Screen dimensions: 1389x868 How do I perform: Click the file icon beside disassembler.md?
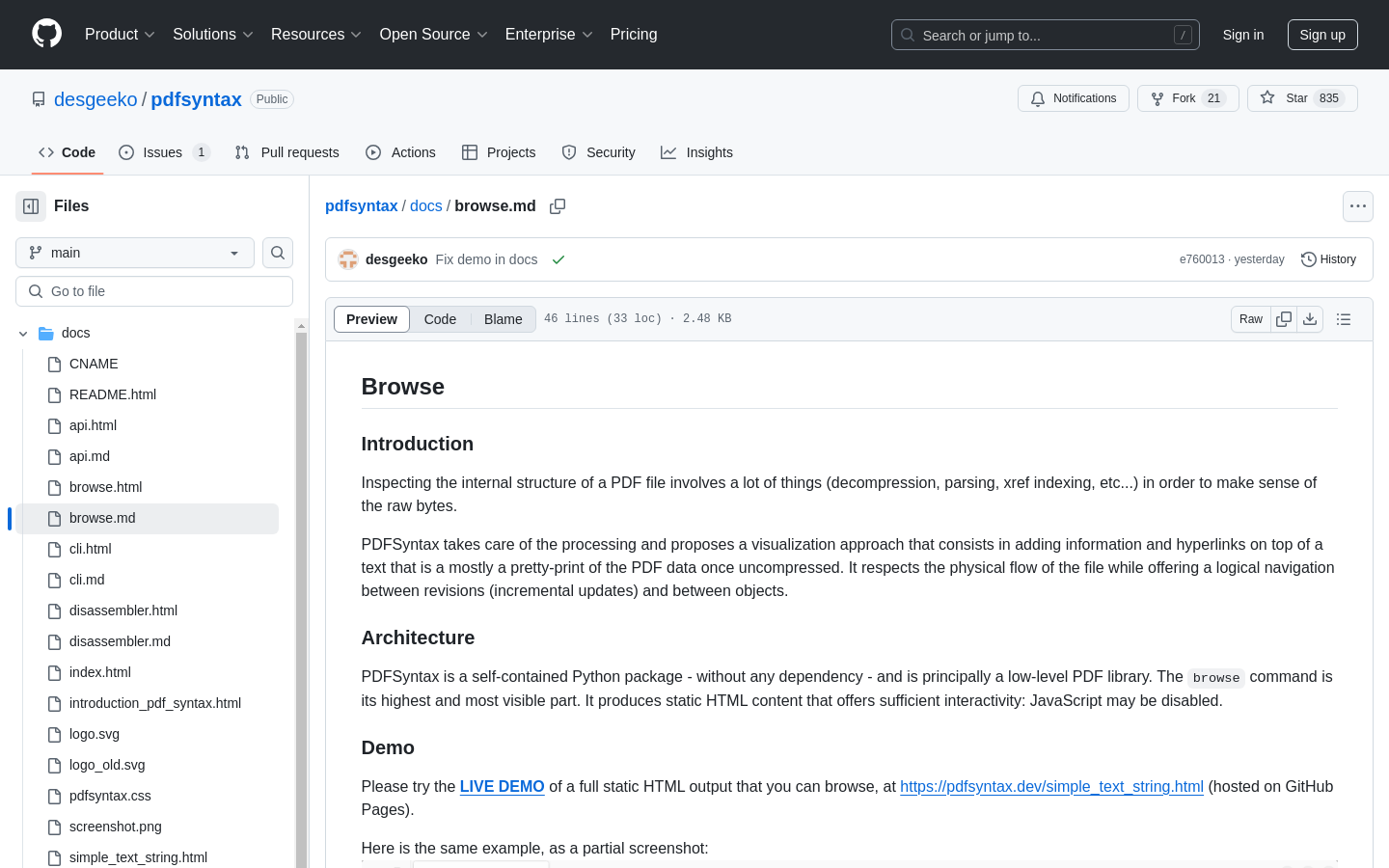point(54,642)
